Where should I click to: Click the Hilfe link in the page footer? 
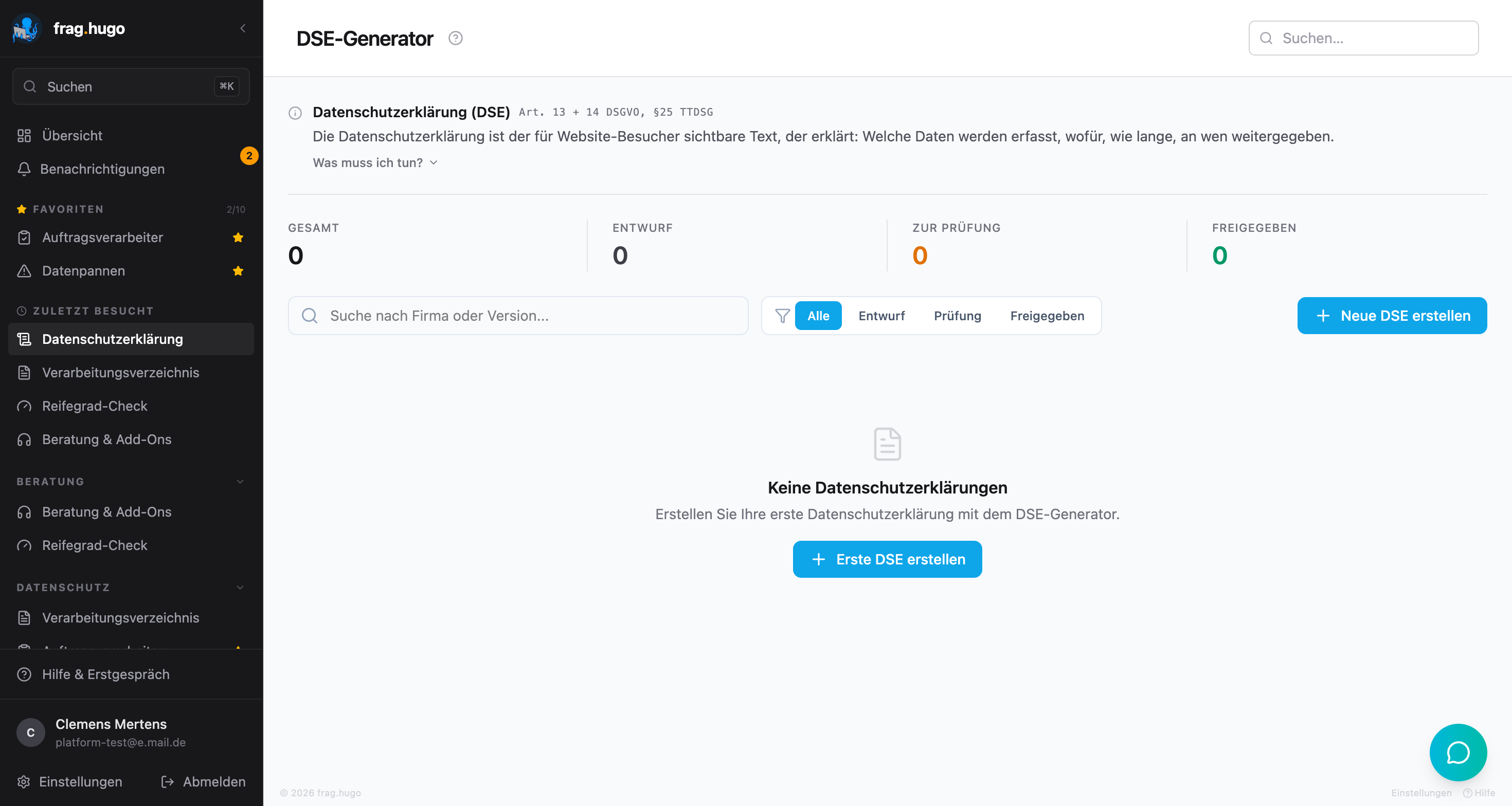coord(1479,793)
